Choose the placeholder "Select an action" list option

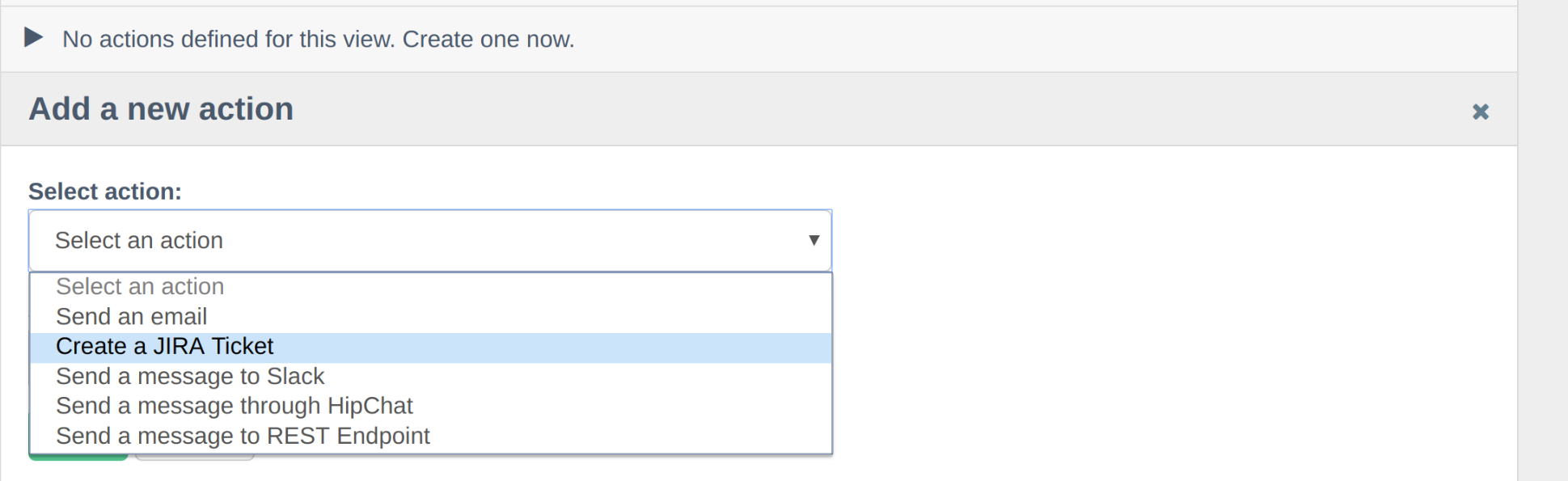pyautogui.click(x=140, y=287)
